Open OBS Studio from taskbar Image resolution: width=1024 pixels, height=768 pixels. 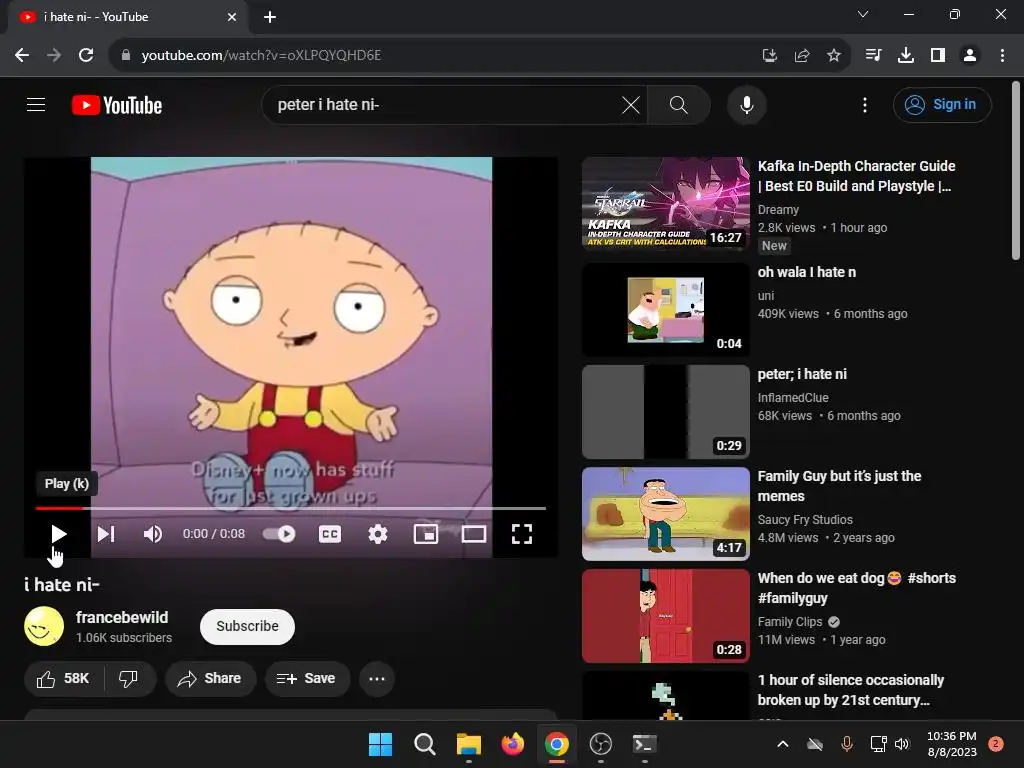click(x=600, y=744)
